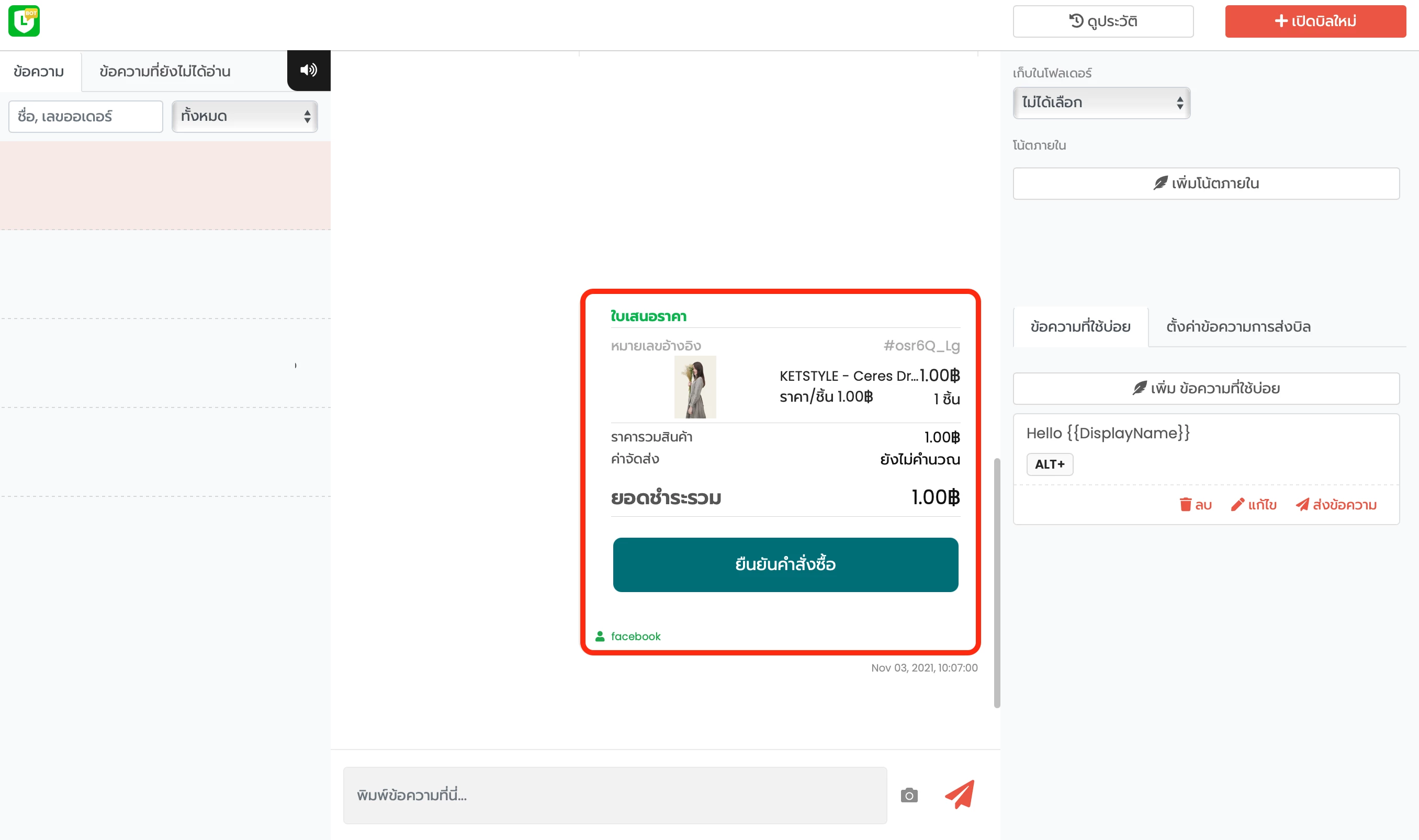The width and height of the screenshot is (1419, 840).
Task: Switch to the ข้อความที่ยังไม่ได้อ่าน tab
Action: pyautogui.click(x=165, y=71)
